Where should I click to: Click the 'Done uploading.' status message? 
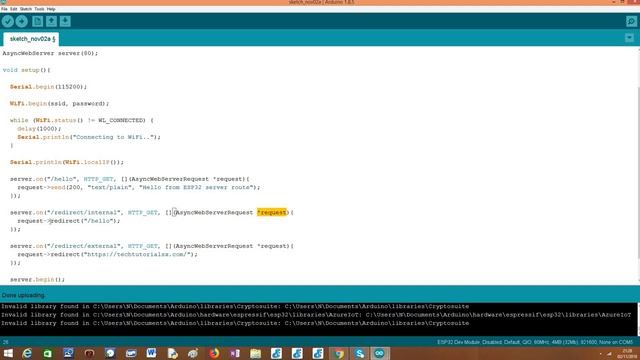23,295
